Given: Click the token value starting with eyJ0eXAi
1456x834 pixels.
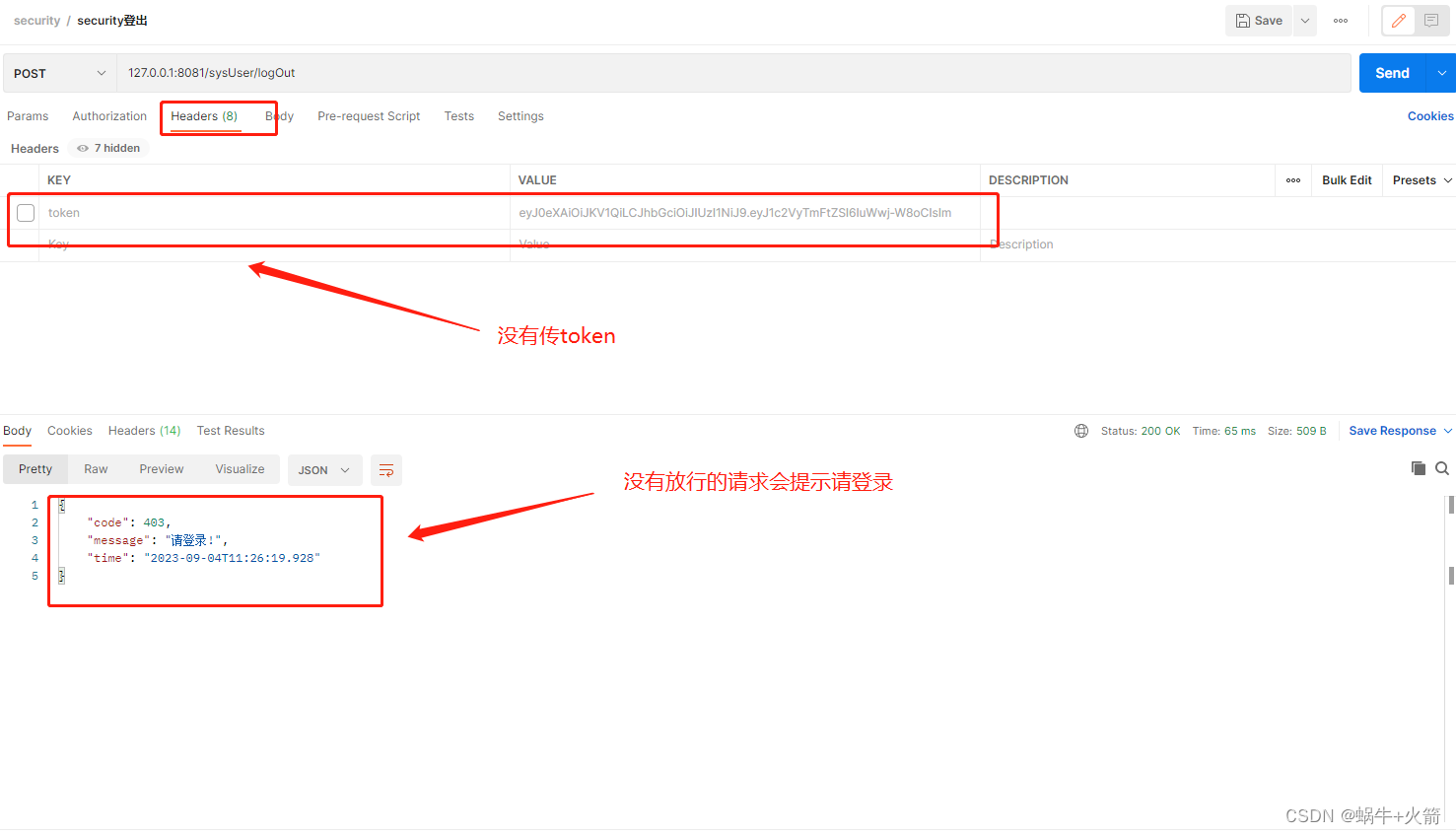Looking at the screenshot, I should (735, 213).
